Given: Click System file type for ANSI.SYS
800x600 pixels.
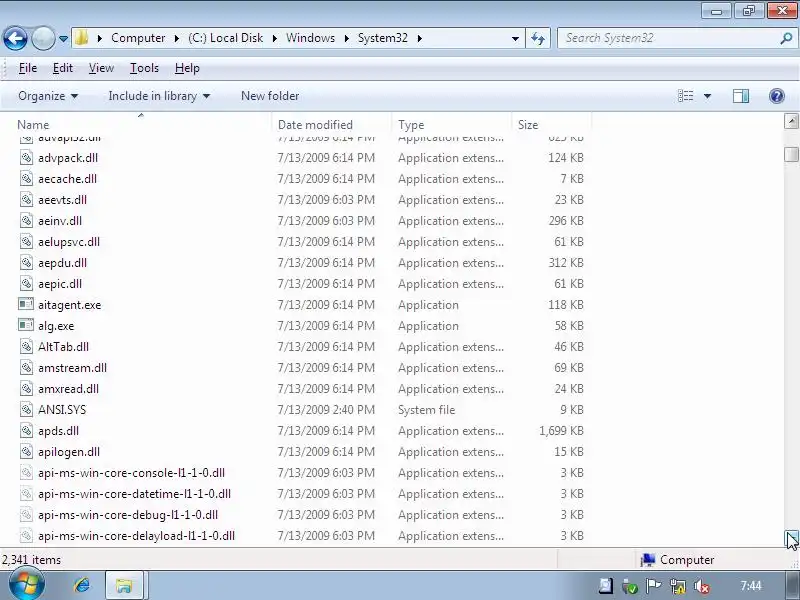Looking at the screenshot, I should tap(427, 410).
